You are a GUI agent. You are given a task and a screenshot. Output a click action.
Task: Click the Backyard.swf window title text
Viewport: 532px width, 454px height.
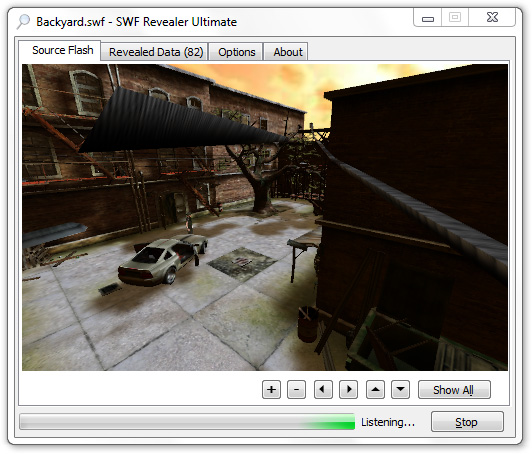point(136,22)
